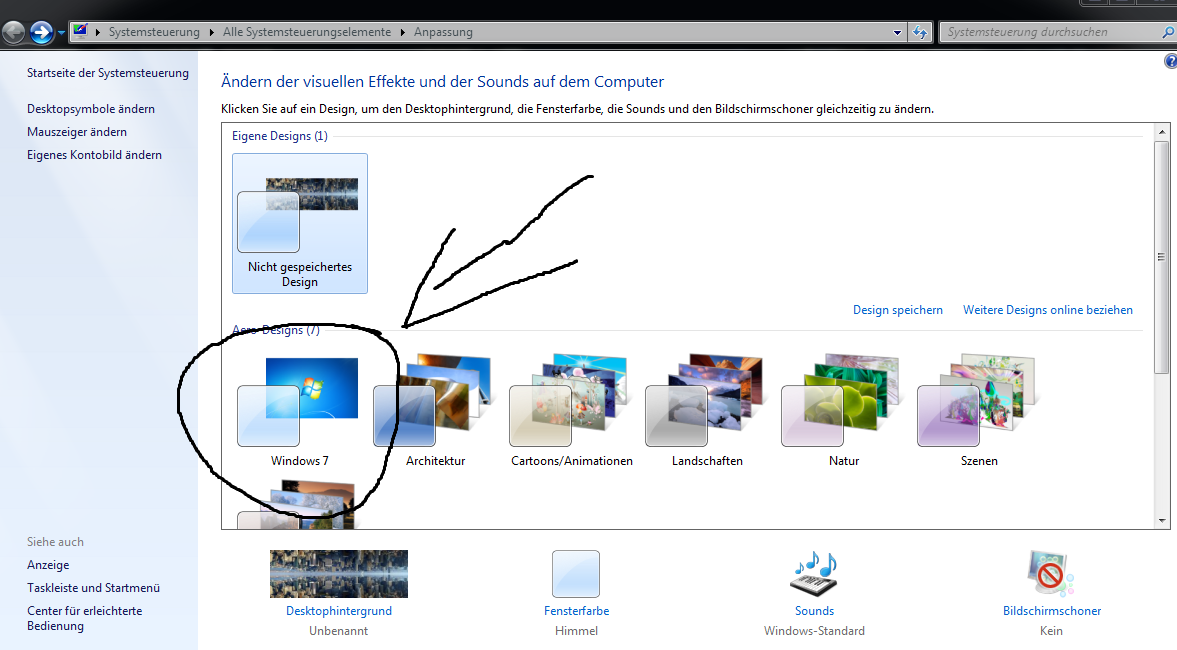Open Mauszeiger ändern
Image resolution: width=1177 pixels, height=650 pixels.
point(77,132)
